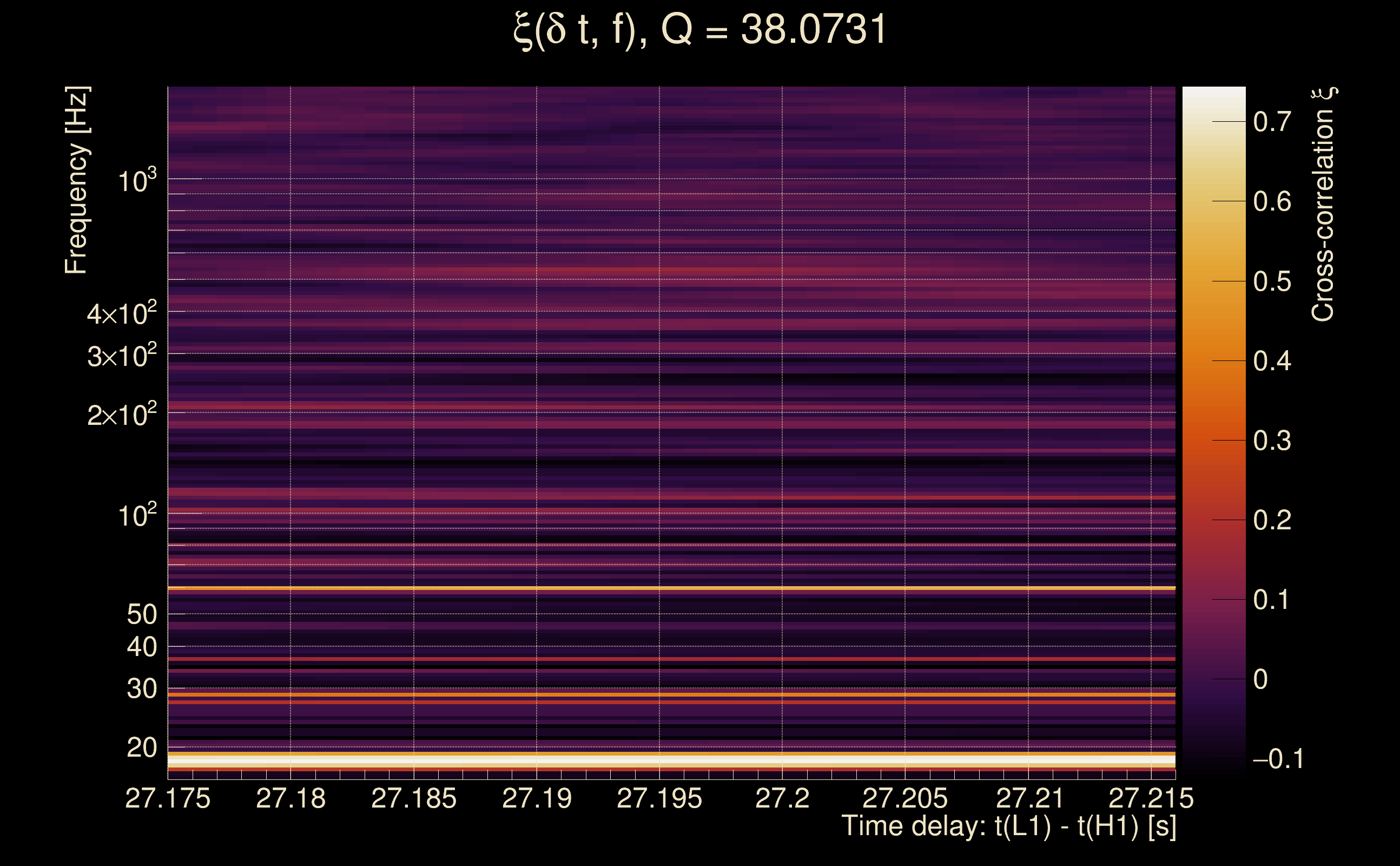Screen dimensions: 1400x866
Task: Click the -0.1 colorbar tick label
Action: (1278, 759)
